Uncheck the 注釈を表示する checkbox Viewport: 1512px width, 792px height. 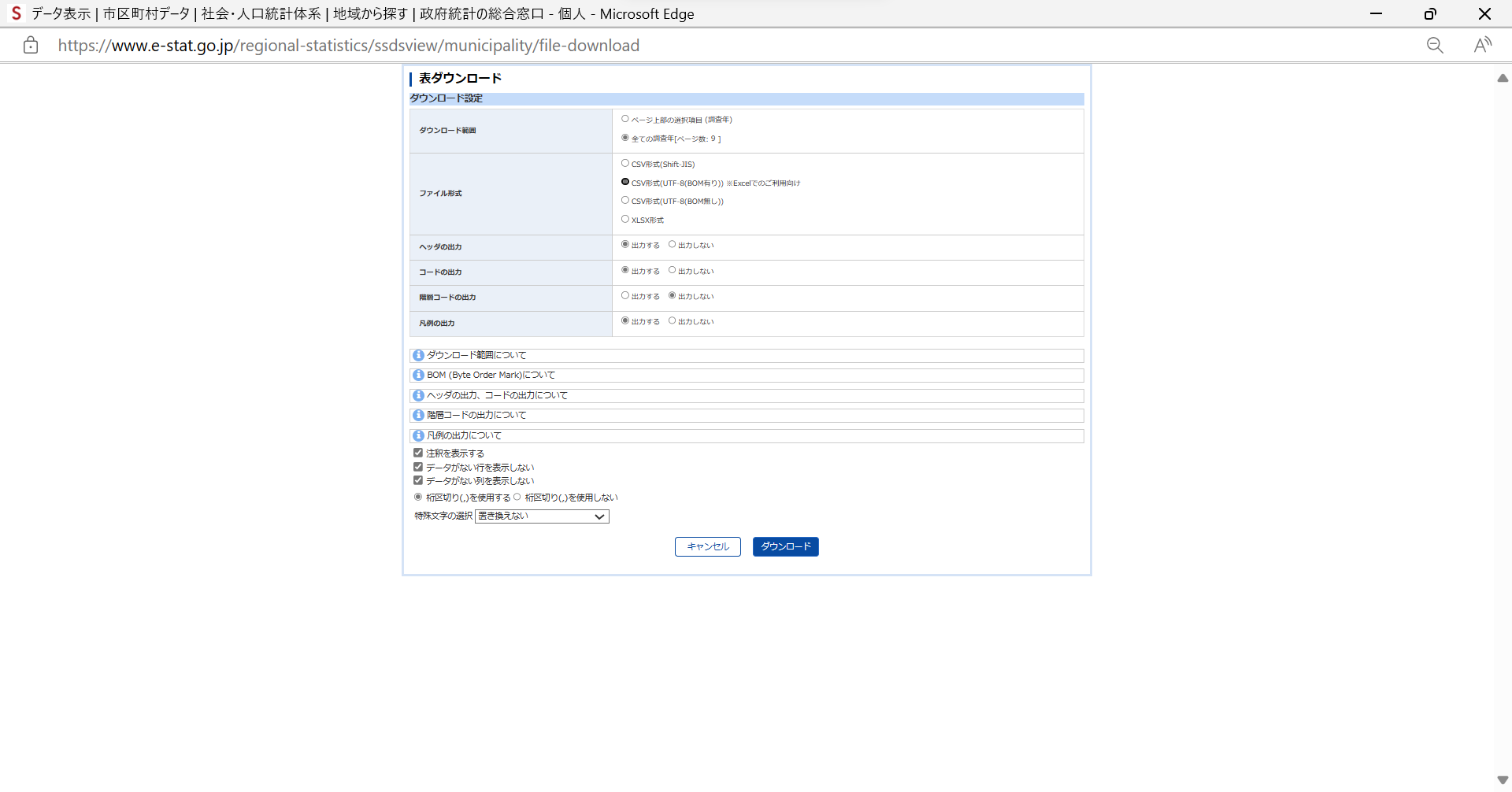coord(418,453)
